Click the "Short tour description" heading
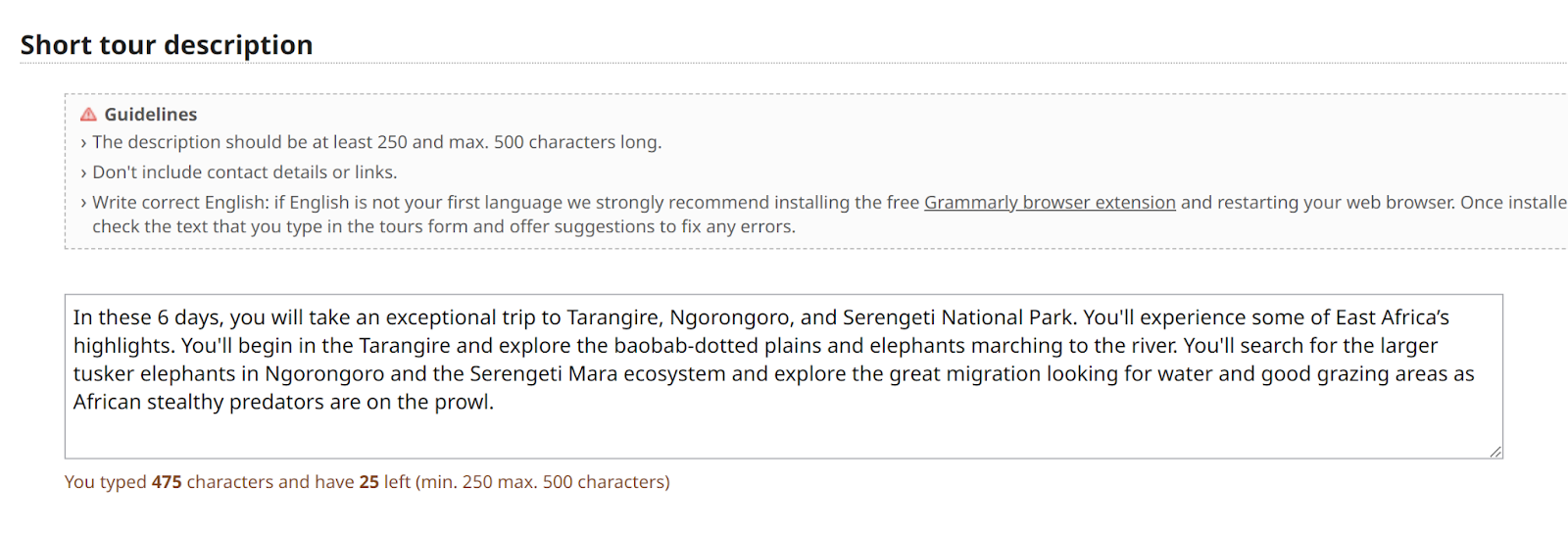Image resolution: width=1568 pixels, height=534 pixels. (167, 45)
